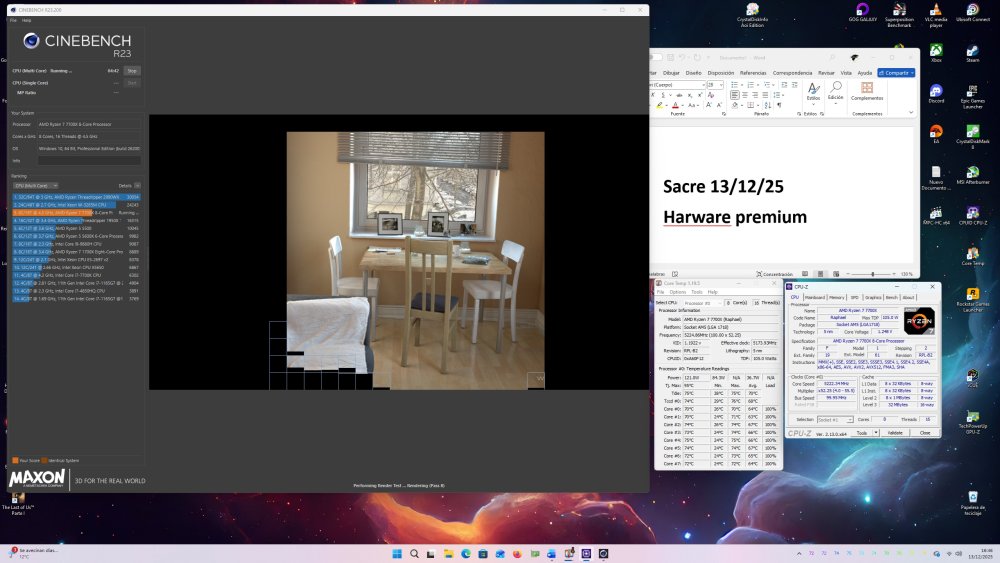The height and width of the screenshot is (563, 1000).
Task: Open the borders dropdown arrow in Word
Action: (x=758, y=105)
